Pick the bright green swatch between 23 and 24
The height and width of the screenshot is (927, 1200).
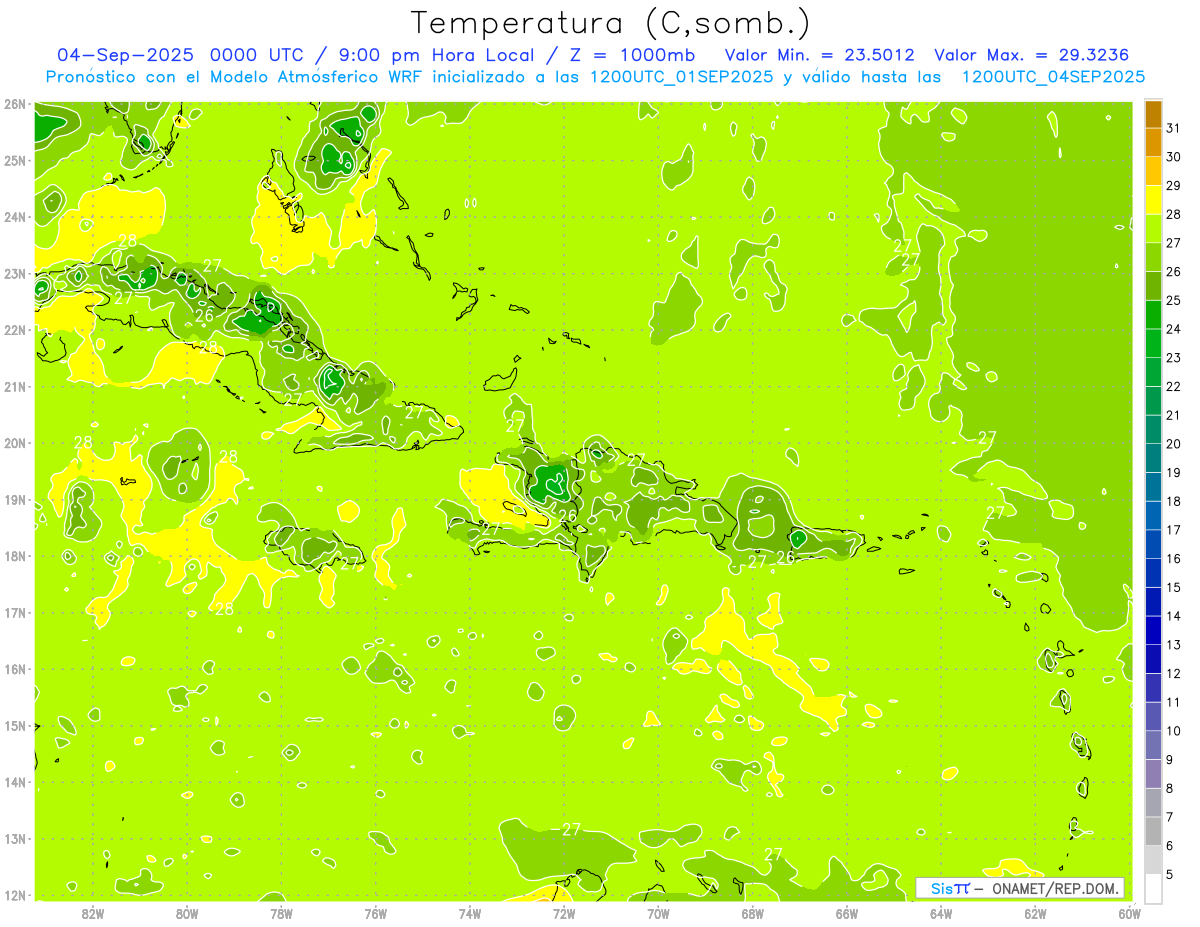[x=1153, y=343]
